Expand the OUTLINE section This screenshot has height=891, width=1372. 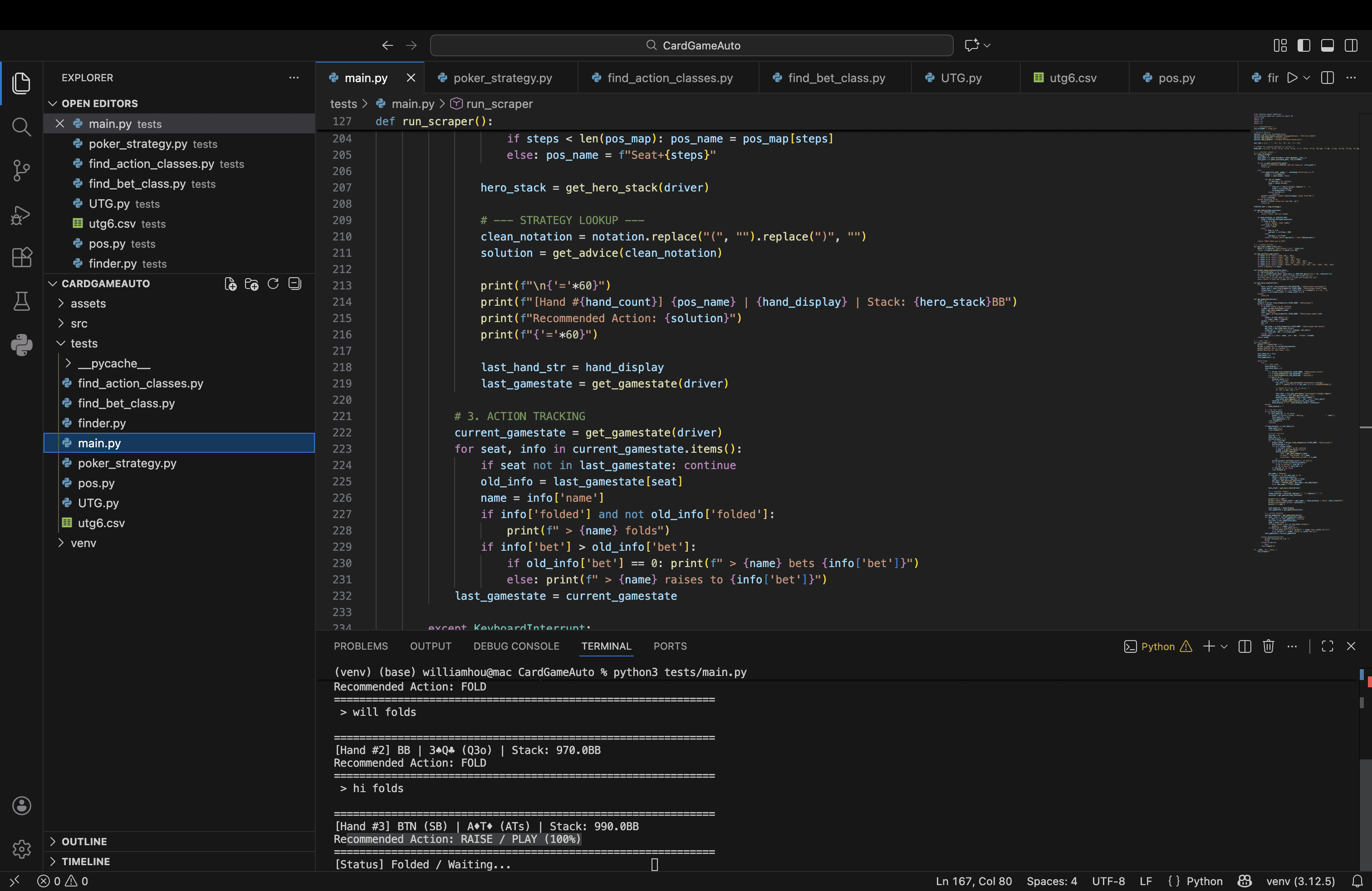[x=84, y=842]
